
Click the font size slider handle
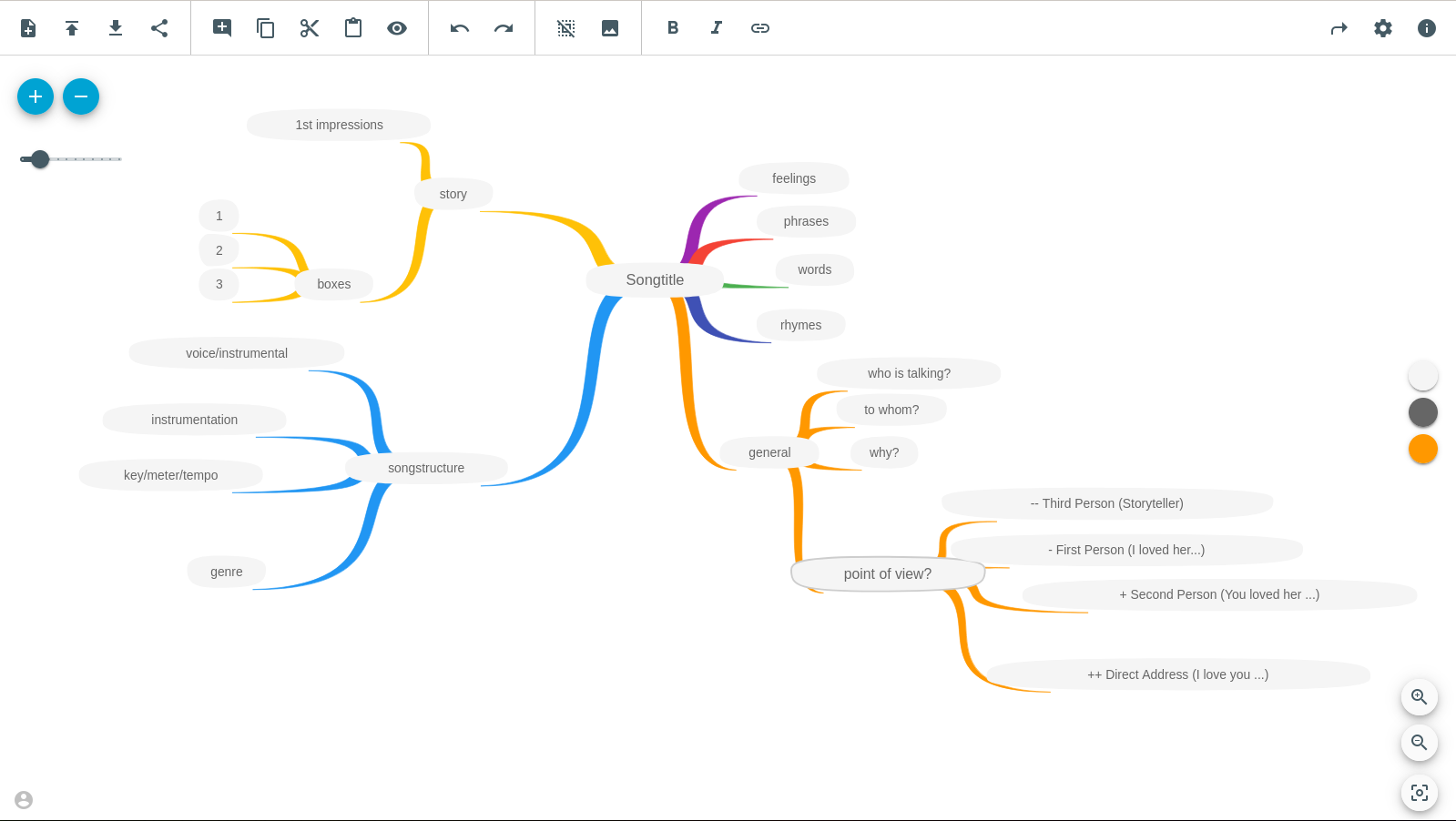pos(40,159)
